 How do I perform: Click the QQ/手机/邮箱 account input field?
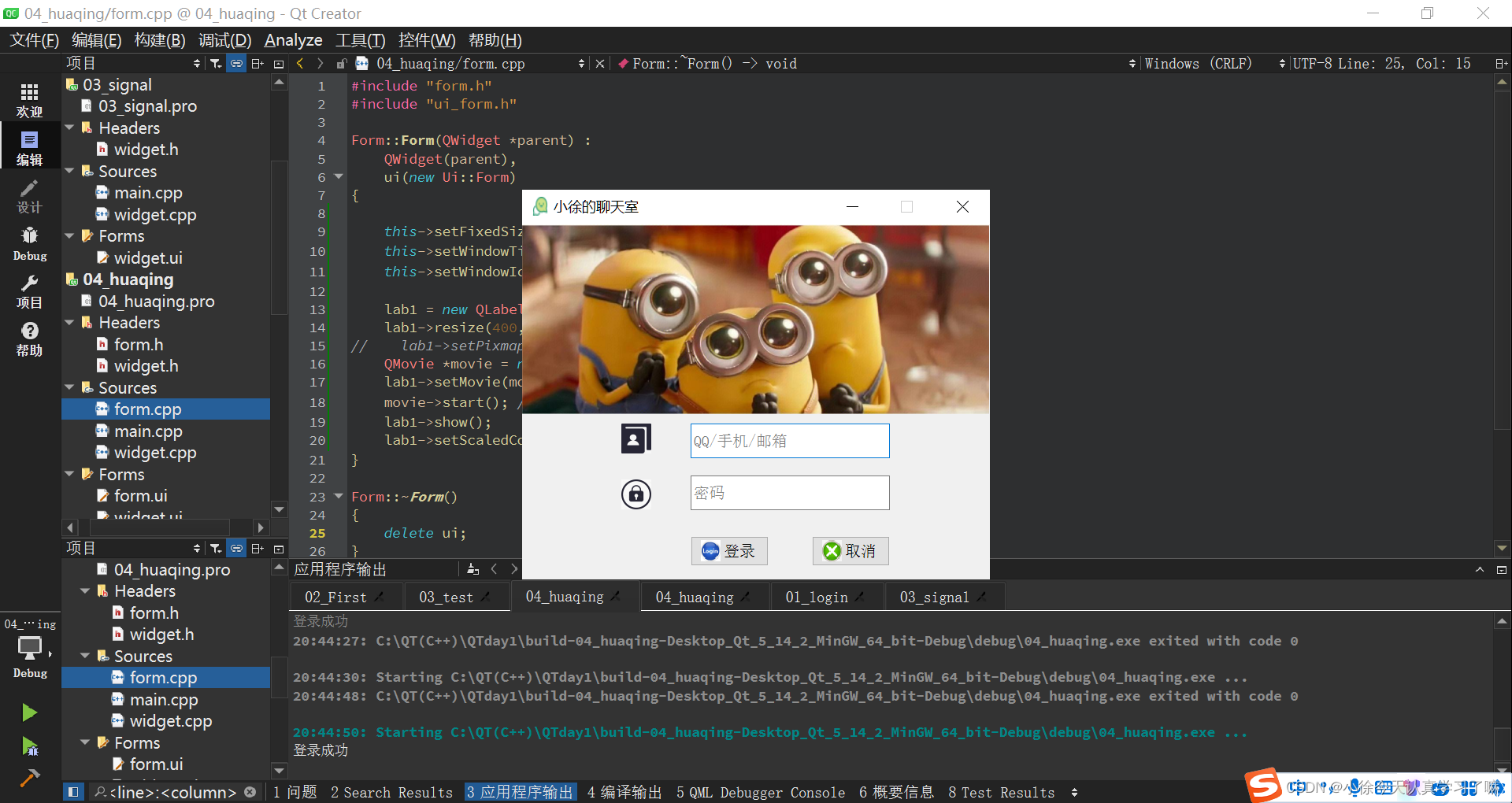click(790, 441)
